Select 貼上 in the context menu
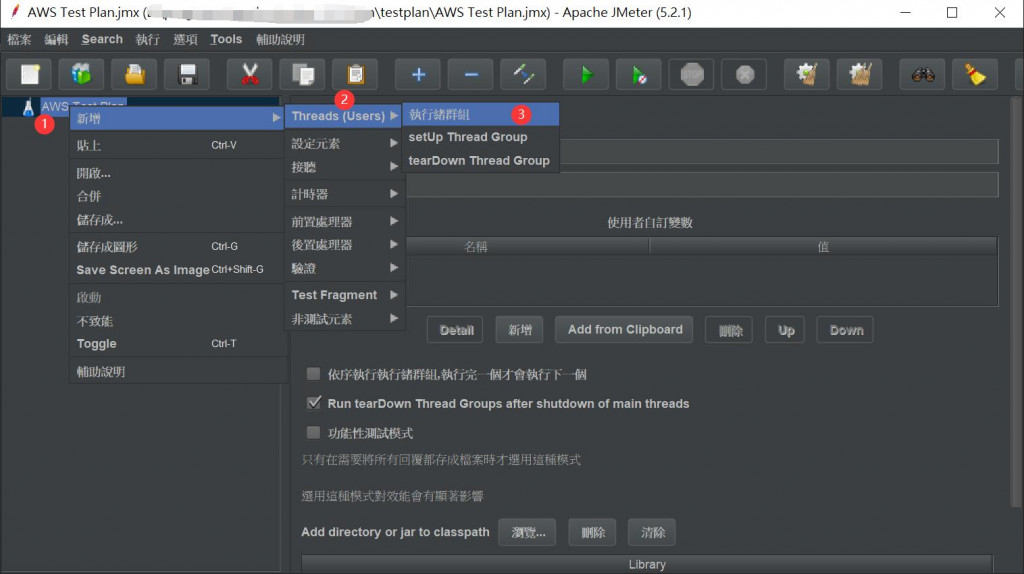The image size is (1024, 574). (x=177, y=145)
